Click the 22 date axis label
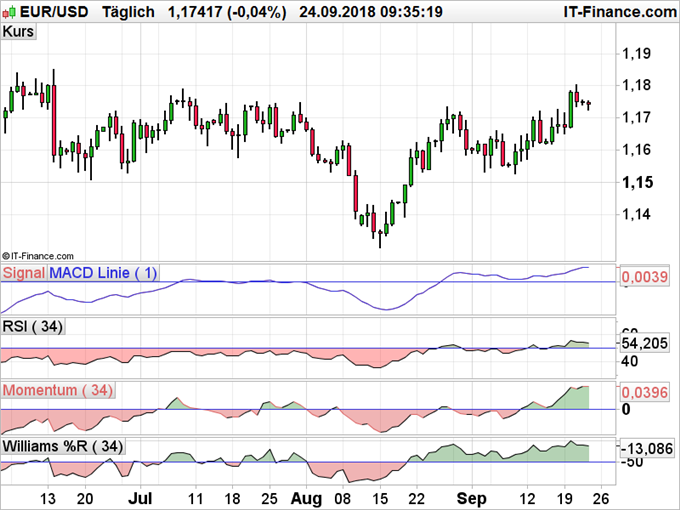 [417, 499]
